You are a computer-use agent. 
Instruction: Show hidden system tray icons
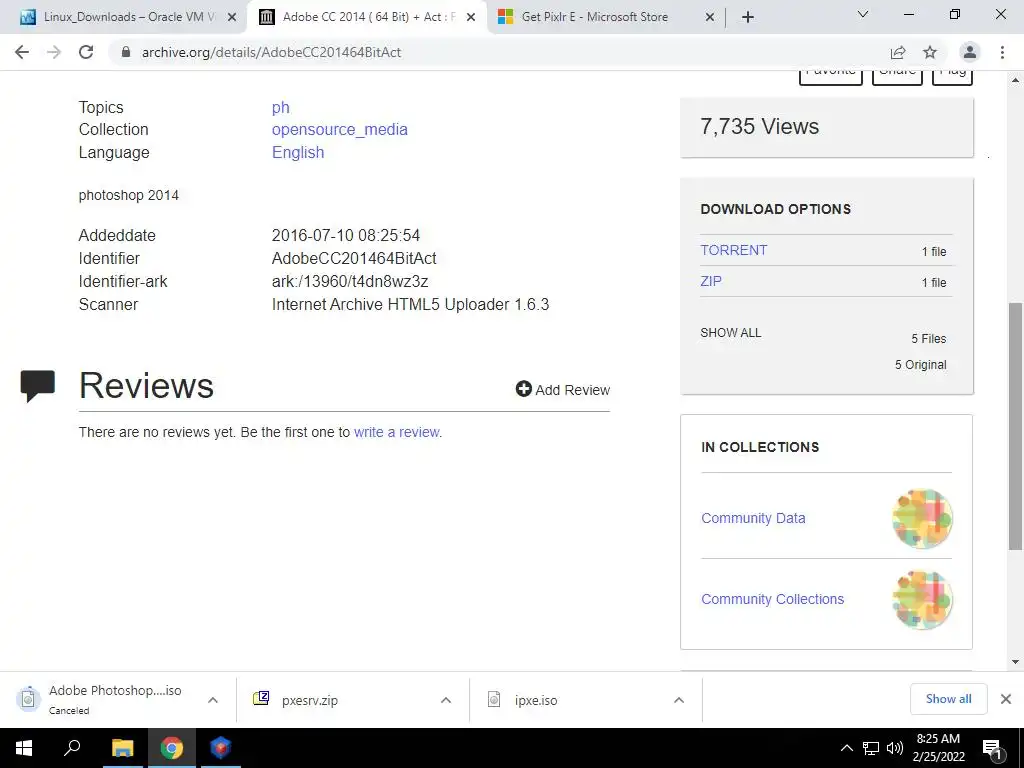click(x=846, y=748)
